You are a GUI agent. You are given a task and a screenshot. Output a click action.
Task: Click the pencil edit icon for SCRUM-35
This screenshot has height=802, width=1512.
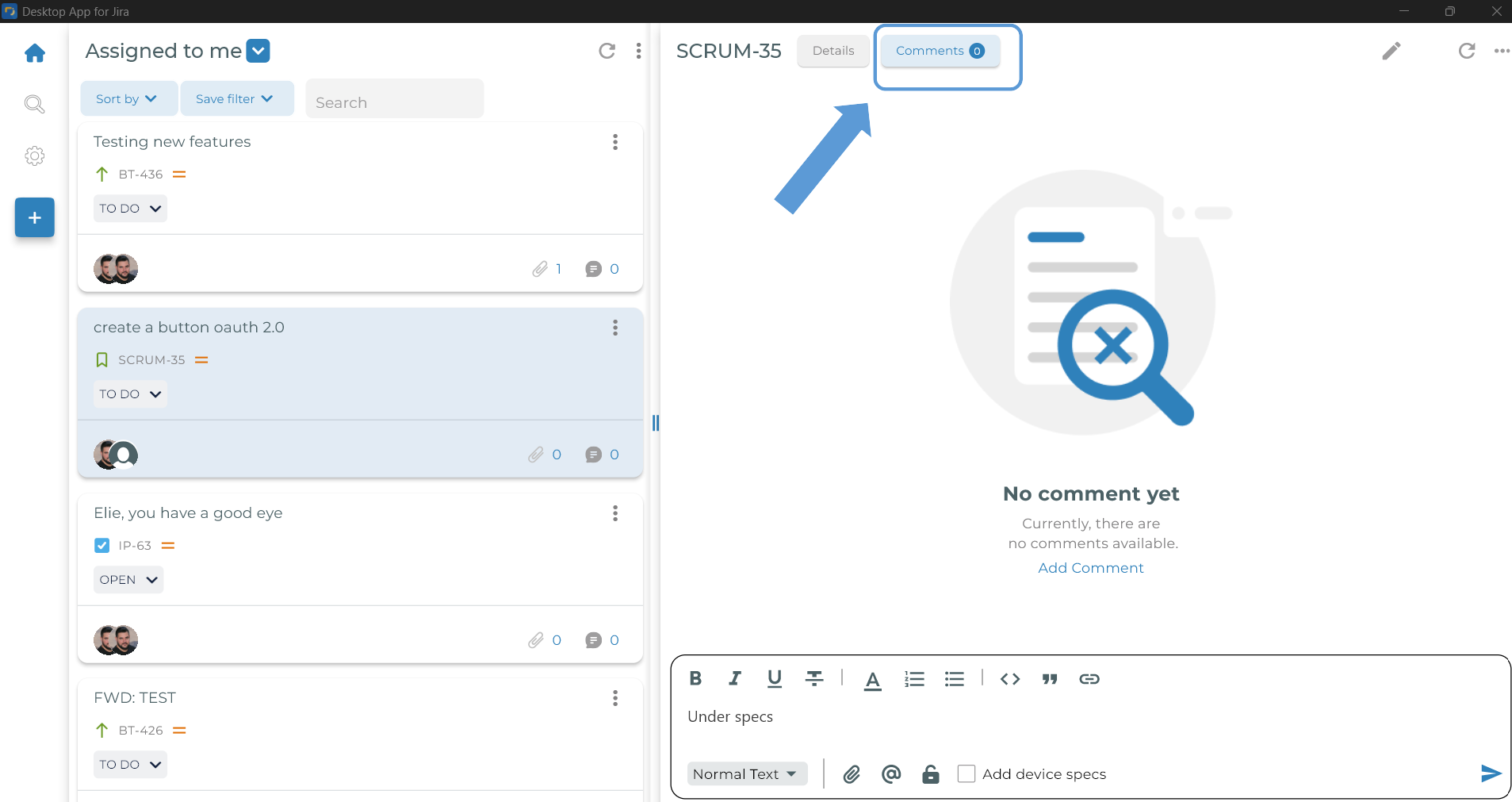(1391, 51)
